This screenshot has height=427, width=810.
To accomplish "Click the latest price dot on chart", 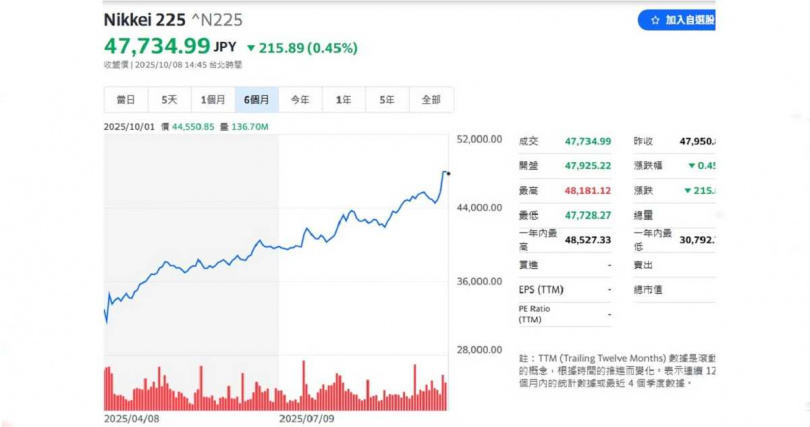I will tap(449, 174).
